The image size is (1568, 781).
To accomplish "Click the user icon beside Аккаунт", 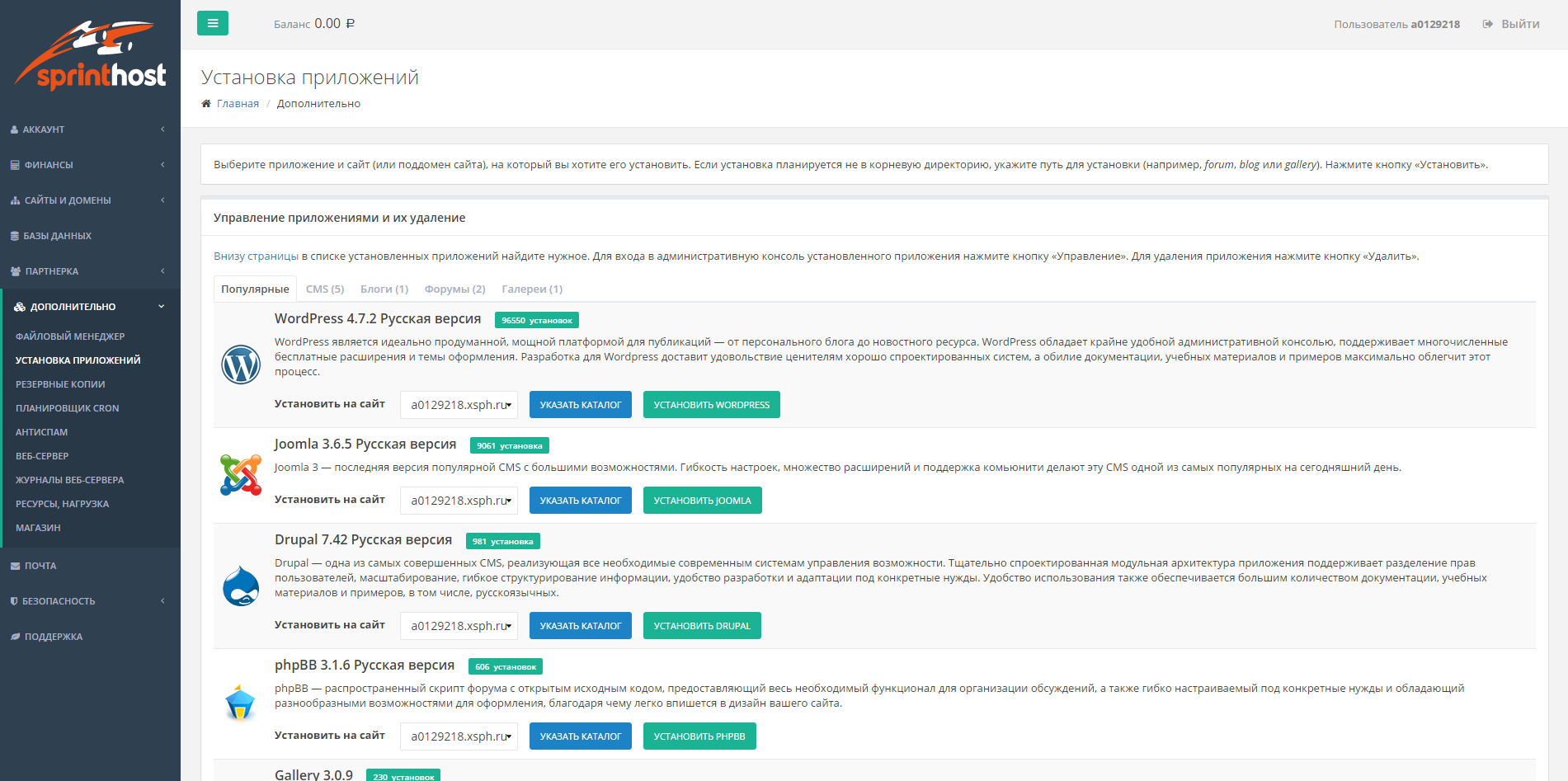I will tap(15, 129).
